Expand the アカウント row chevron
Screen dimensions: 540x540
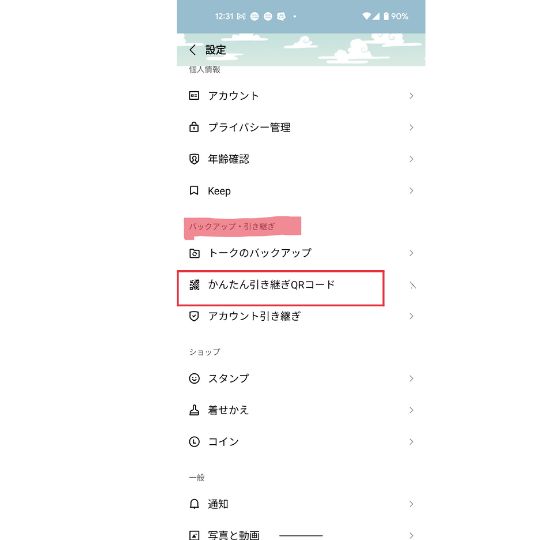(x=411, y=96)
